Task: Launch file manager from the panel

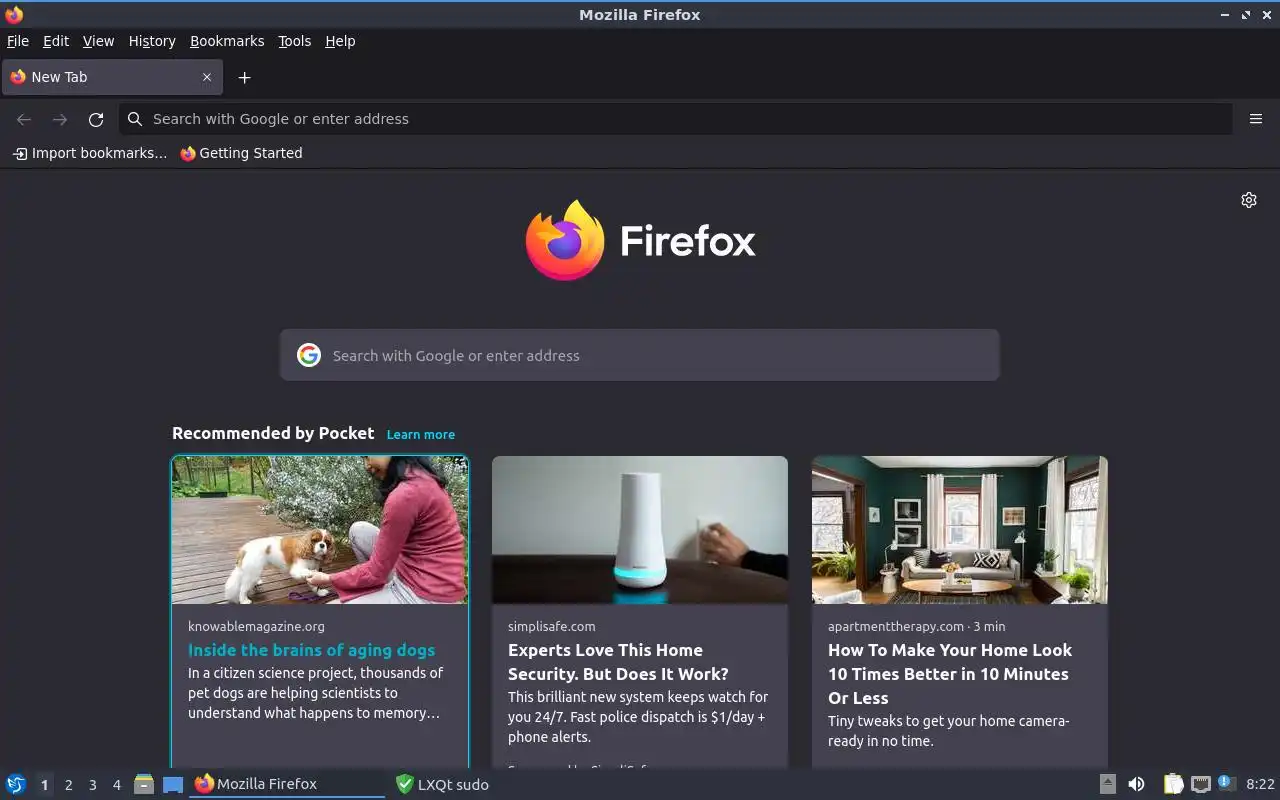Action: (144, 784)
